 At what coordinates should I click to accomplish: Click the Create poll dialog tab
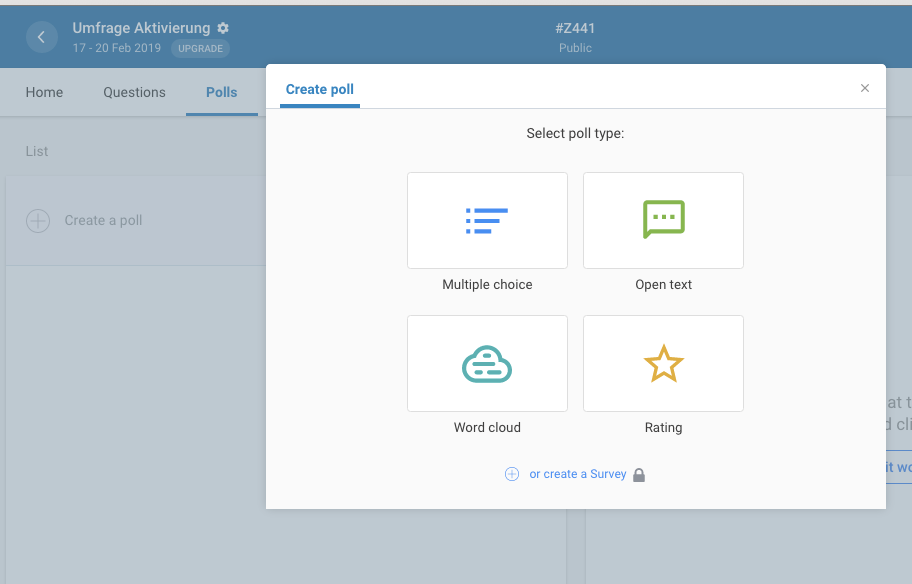[320, 89]
